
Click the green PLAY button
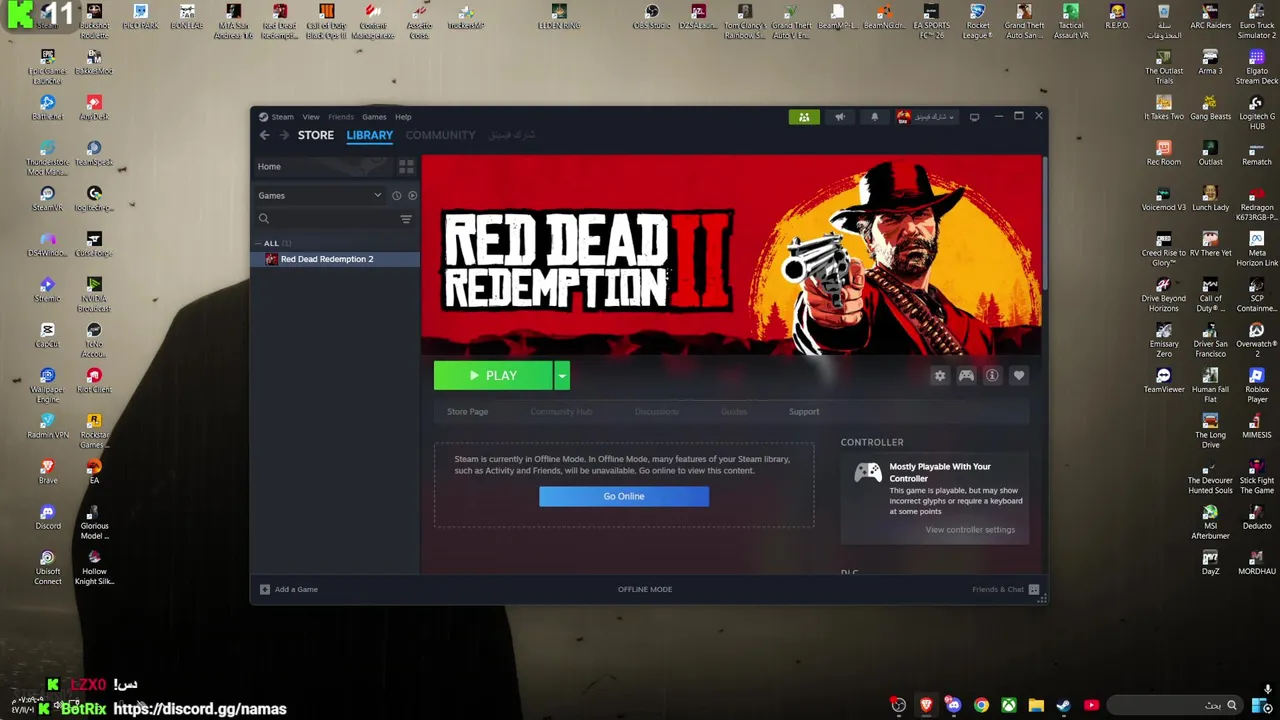494,376
